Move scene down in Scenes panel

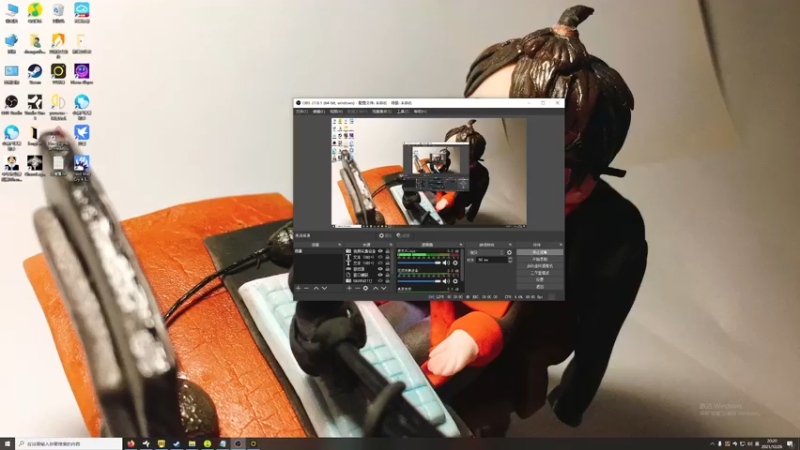[324, 288]
